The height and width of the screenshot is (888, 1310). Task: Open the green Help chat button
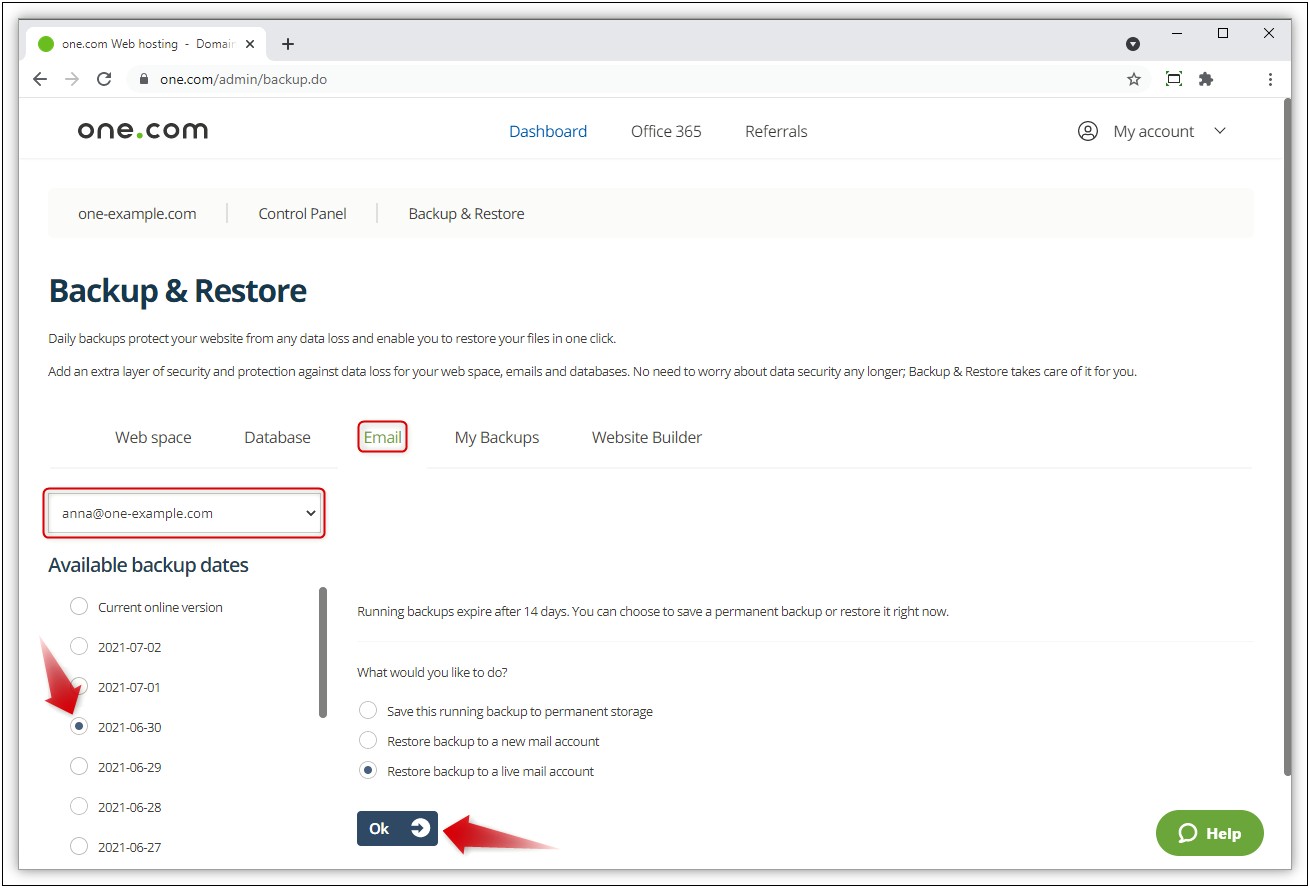(x=1210, y=833)
